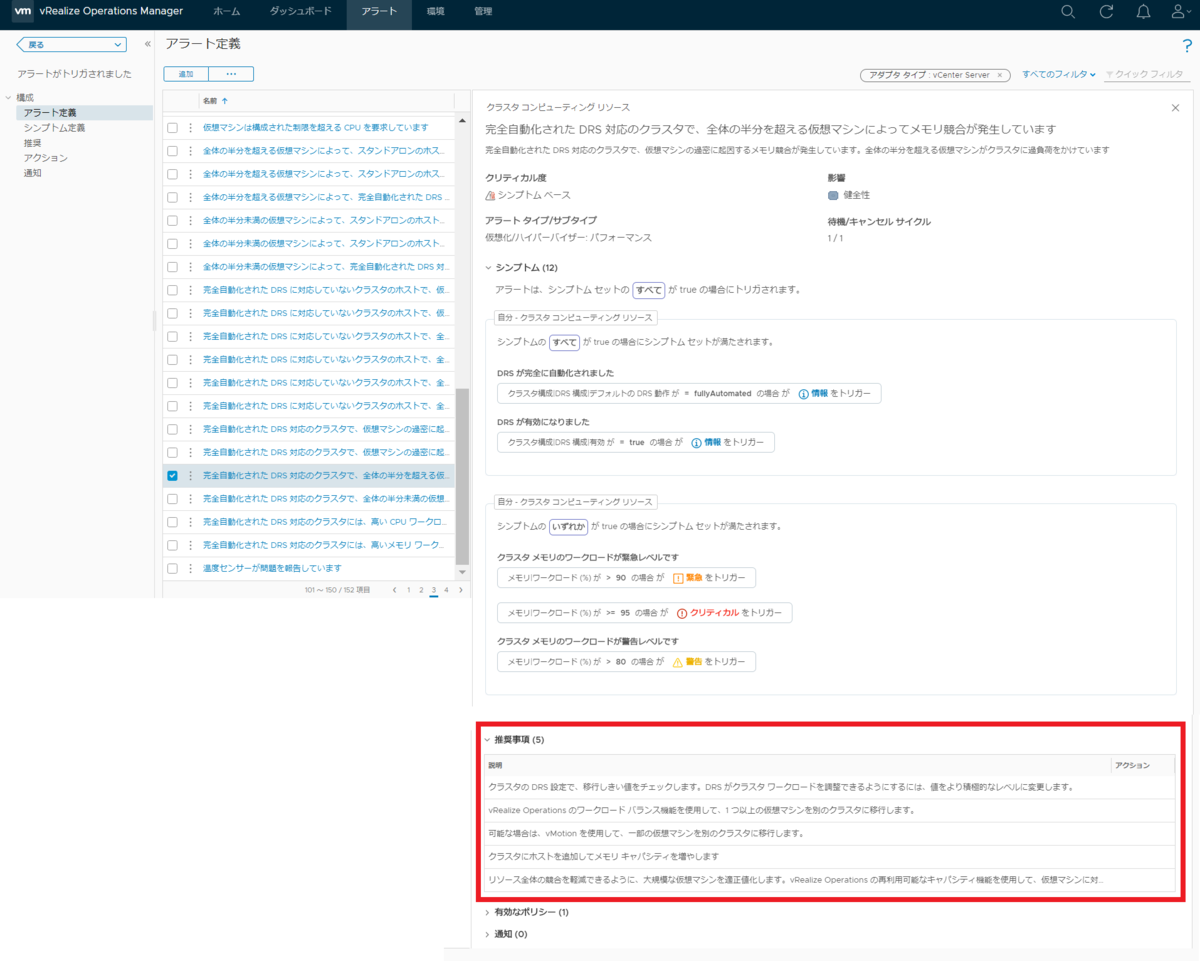Screen dimensions: 1200x961
Task: Click the refresh icon in top bar
Action: pos(1106,12)
